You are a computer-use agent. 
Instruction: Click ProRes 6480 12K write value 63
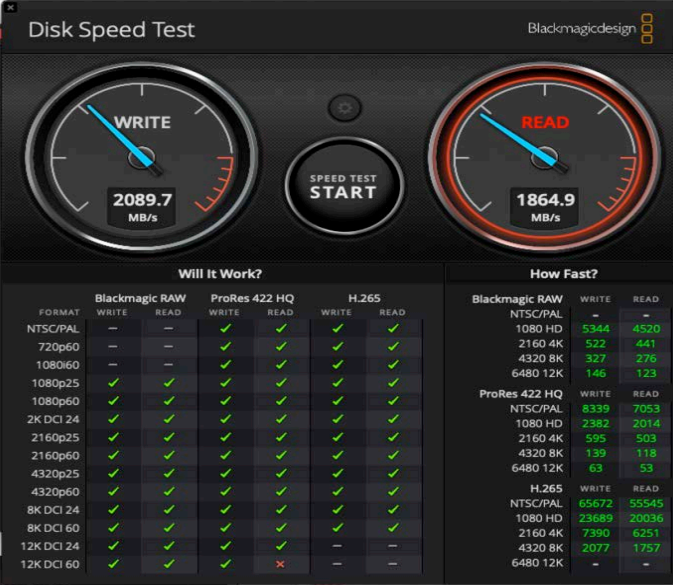click(596, 468)
